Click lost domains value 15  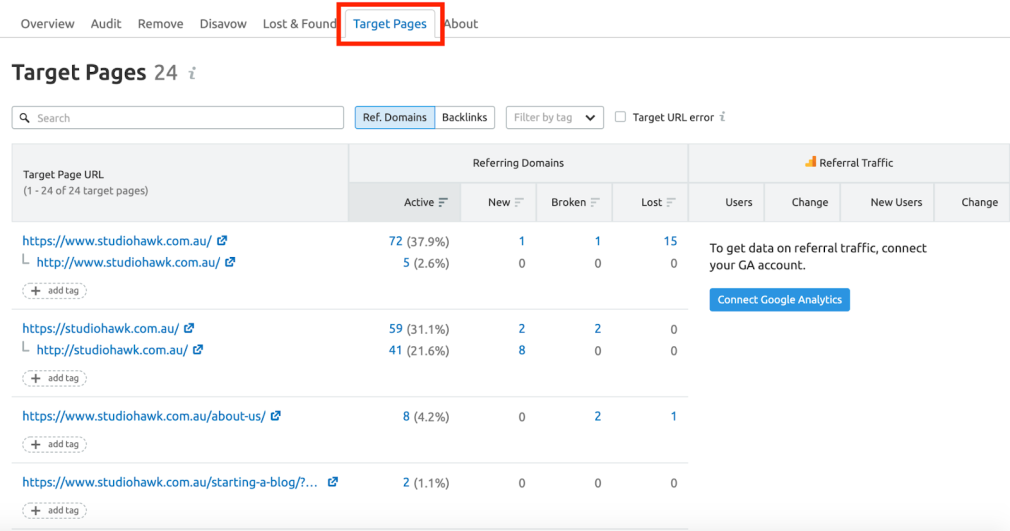pyautogui.click(x=670, y=241)
